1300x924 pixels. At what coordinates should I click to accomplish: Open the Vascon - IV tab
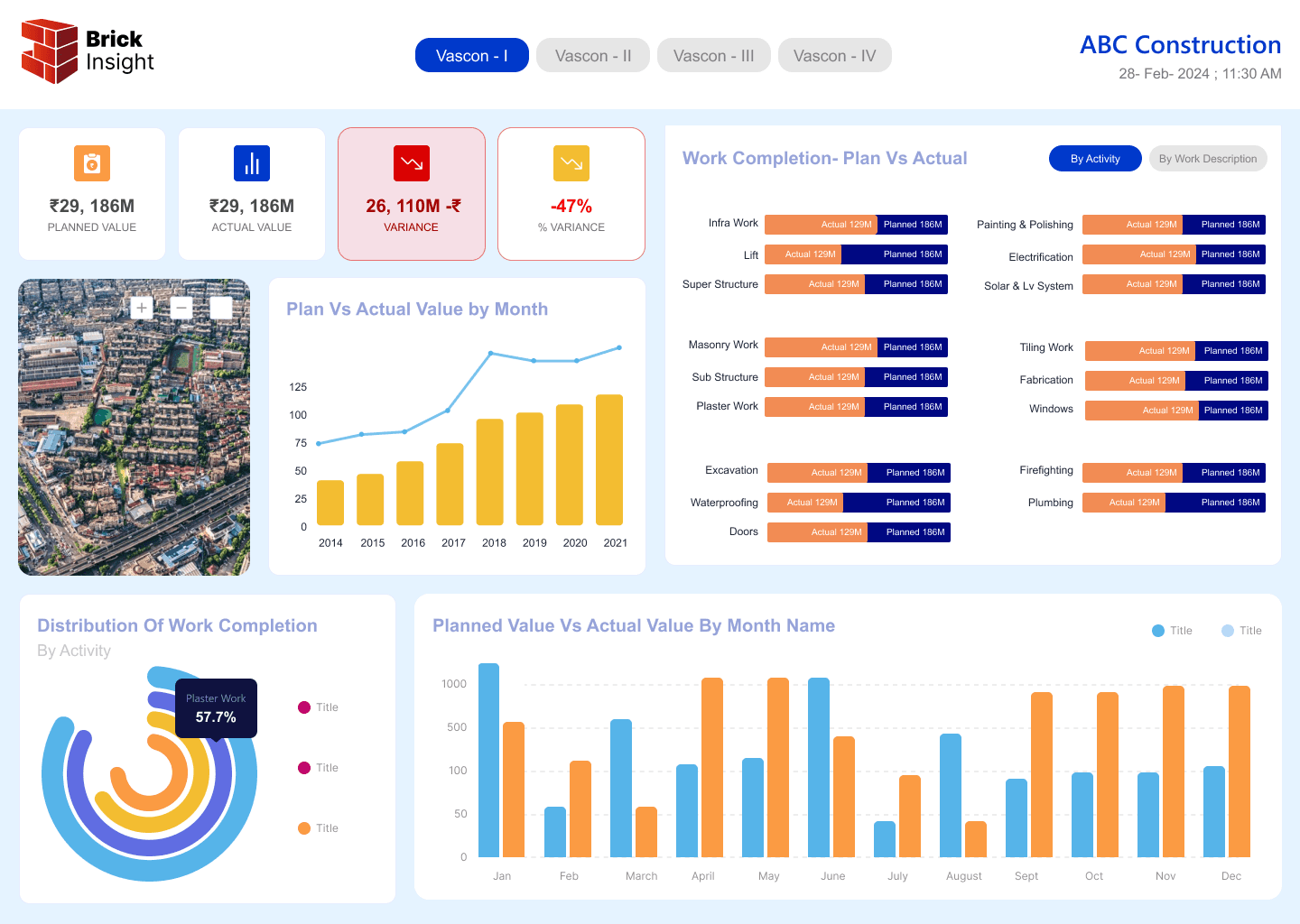(835, 55)
